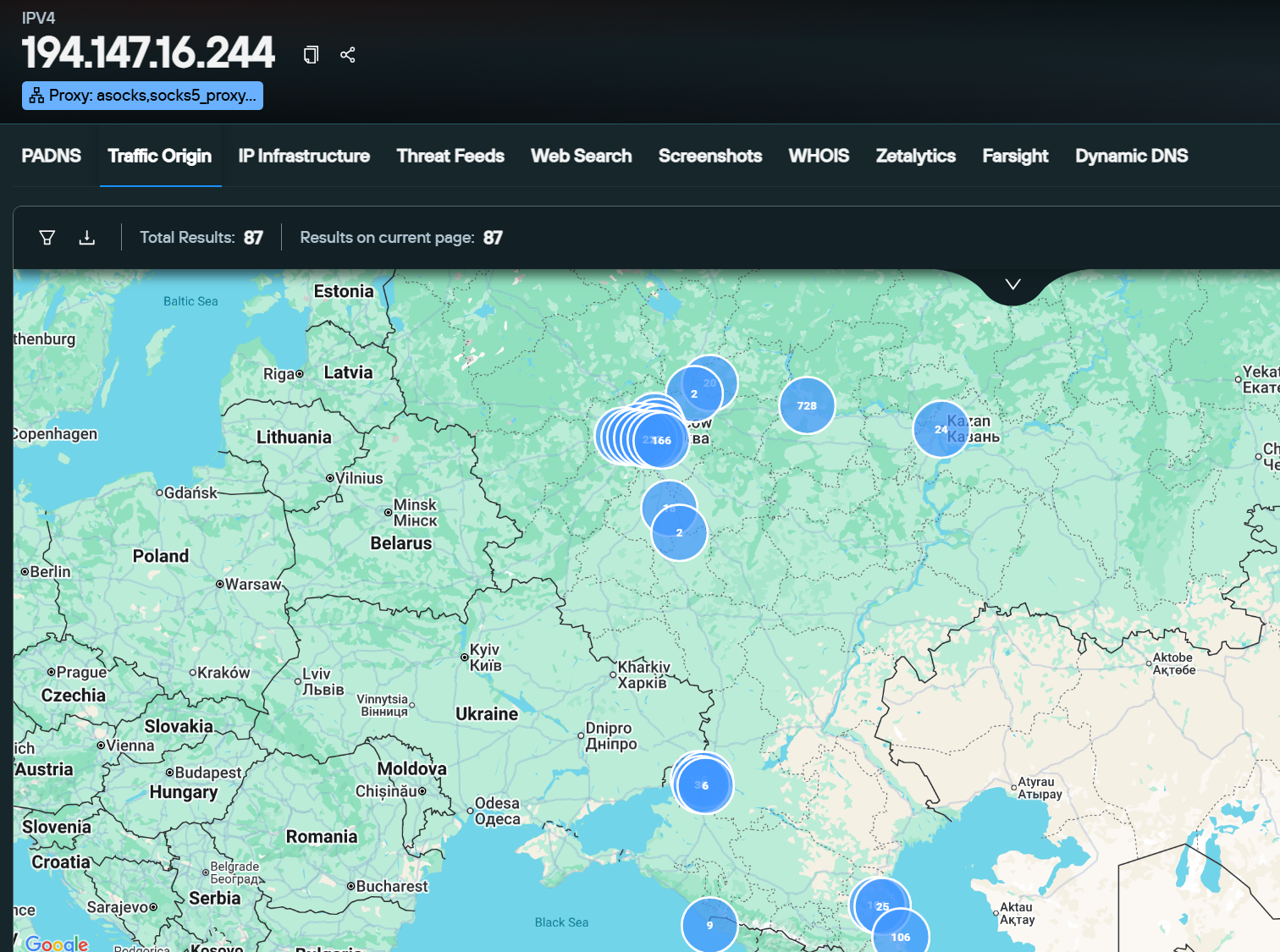Click the proxy network icon on the badge
Image resolution: width=1280 pixels, height=952 pixels.
pos(36,95)
